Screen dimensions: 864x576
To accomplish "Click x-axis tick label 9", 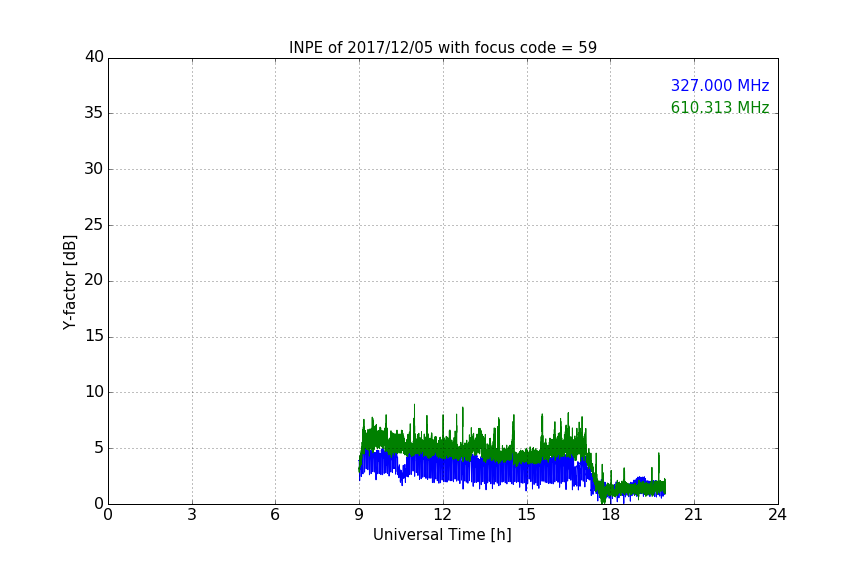I will tap(359, 515).
